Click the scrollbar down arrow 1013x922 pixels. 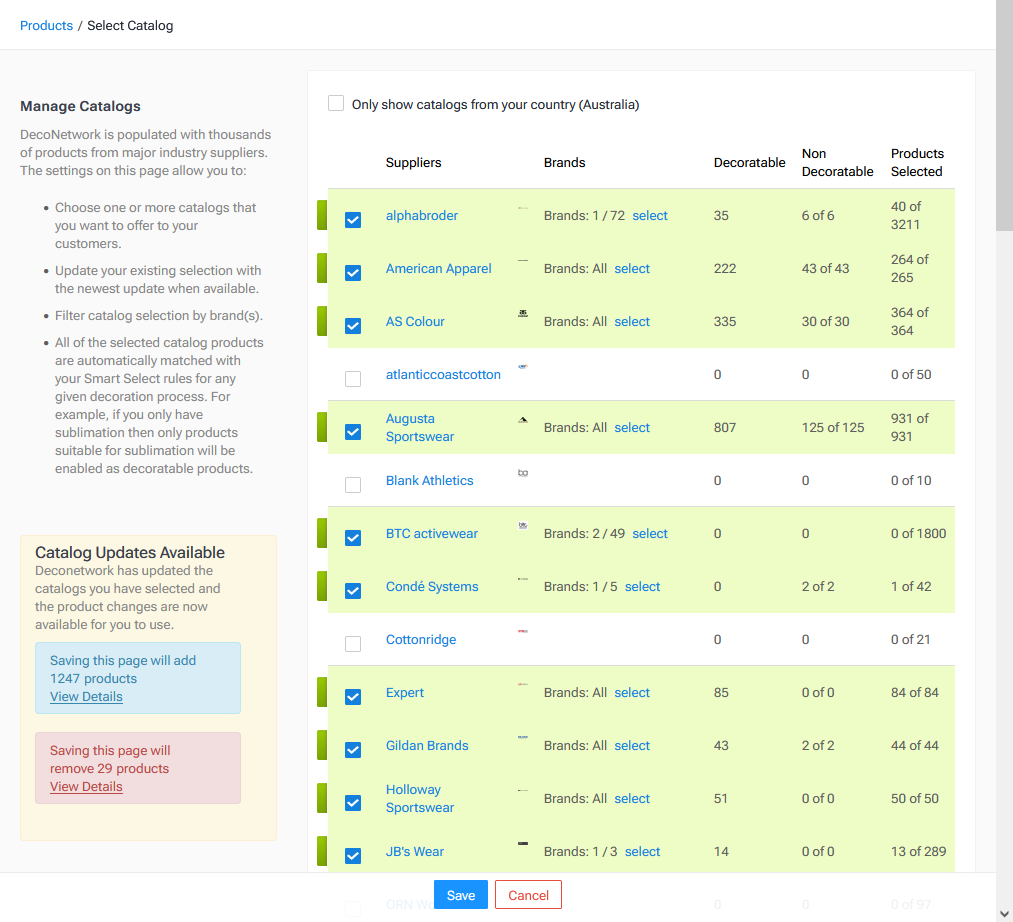tap(1004, 914)
